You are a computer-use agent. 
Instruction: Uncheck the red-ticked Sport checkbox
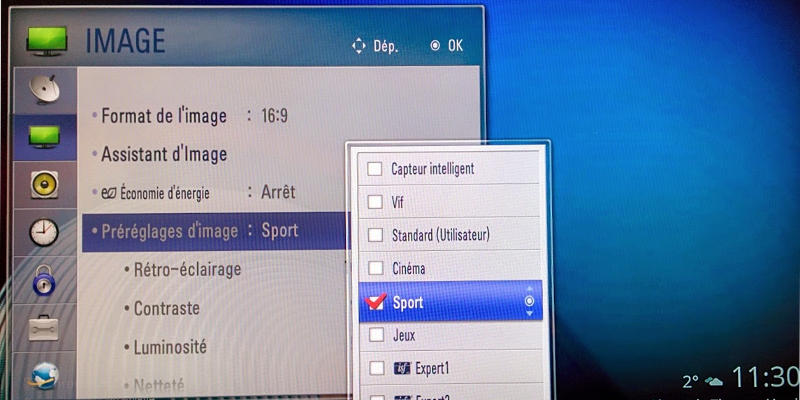[376, 302]
